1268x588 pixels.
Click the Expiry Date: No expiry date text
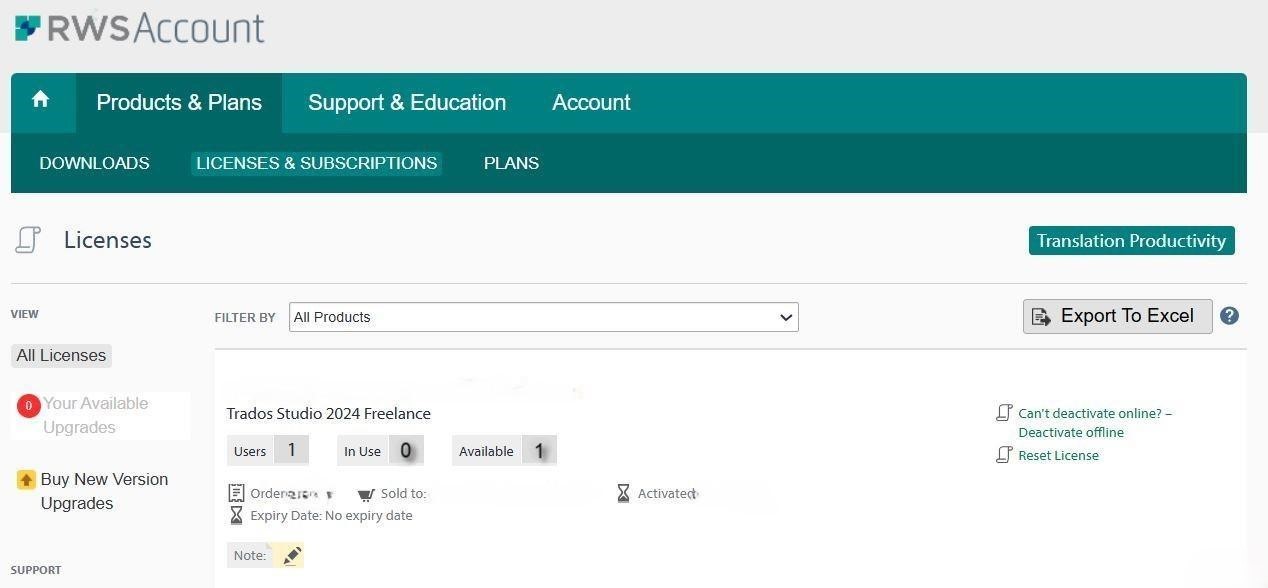tap(331, 515)
